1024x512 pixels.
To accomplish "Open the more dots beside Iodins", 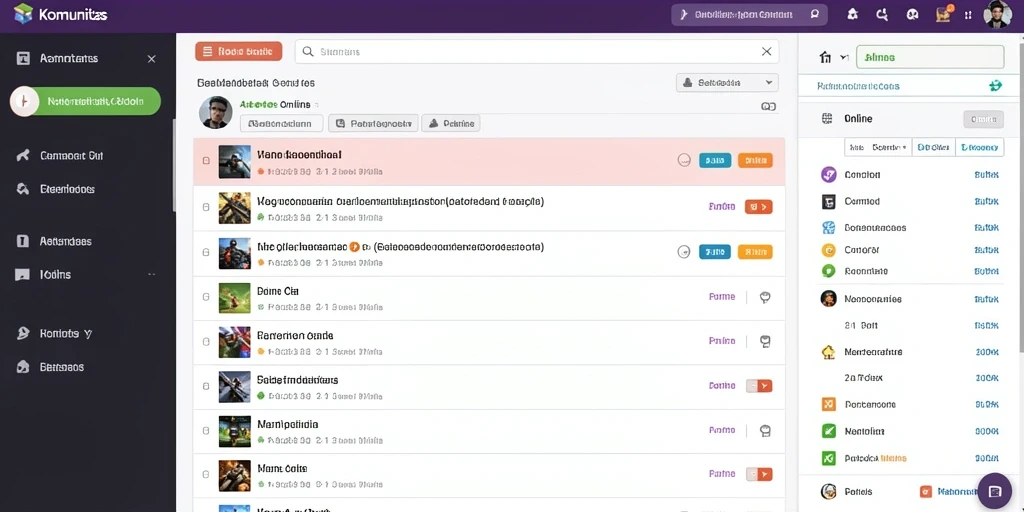I will coord(152,274).
